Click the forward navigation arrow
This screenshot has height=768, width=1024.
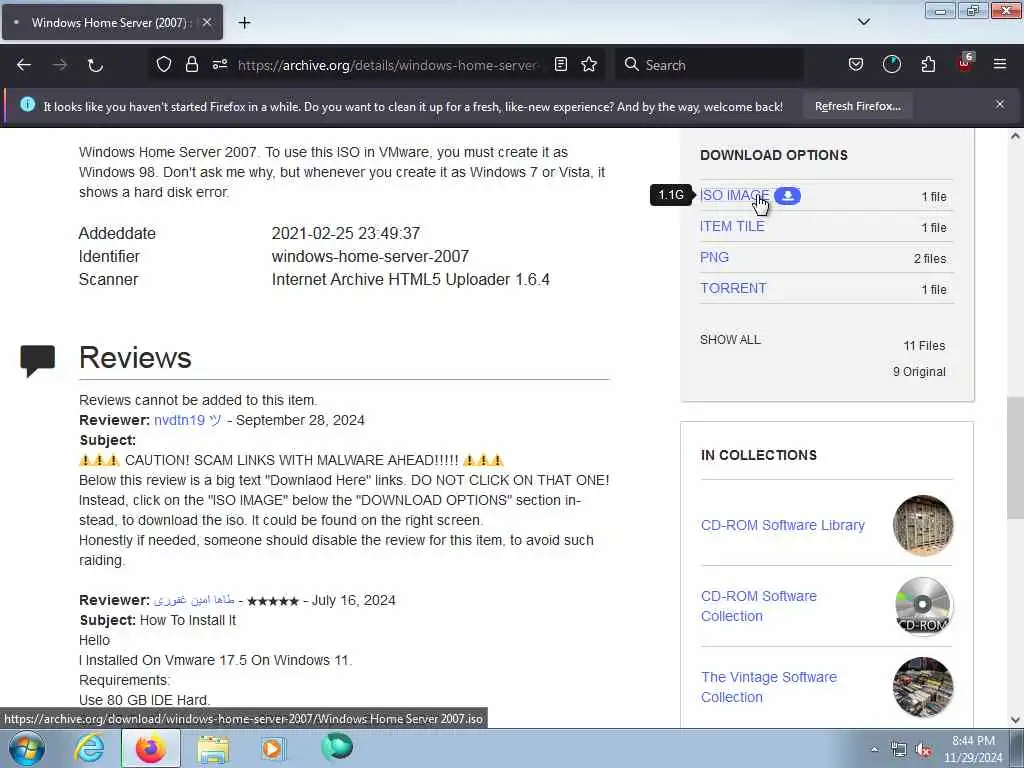[60, 65]
